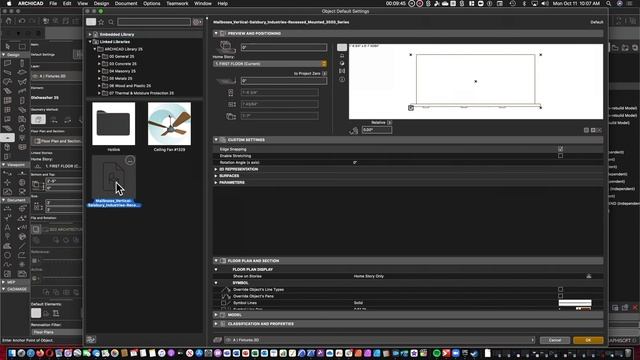Click the rotation angle input field
Image resolution: width=640 pixels, height=360 pixels.
pos(377,130)
